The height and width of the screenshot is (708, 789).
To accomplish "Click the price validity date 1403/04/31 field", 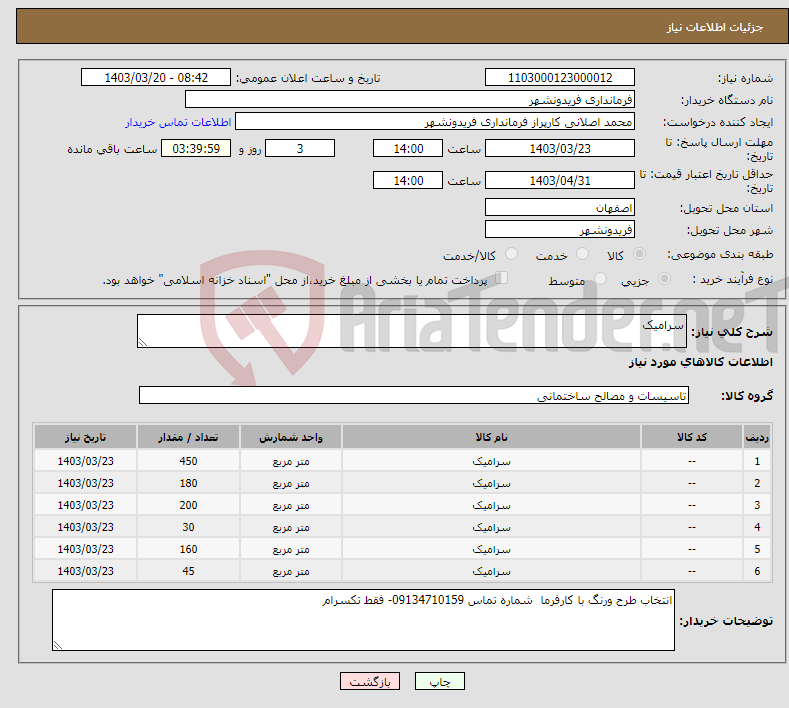I will (560, 180).
